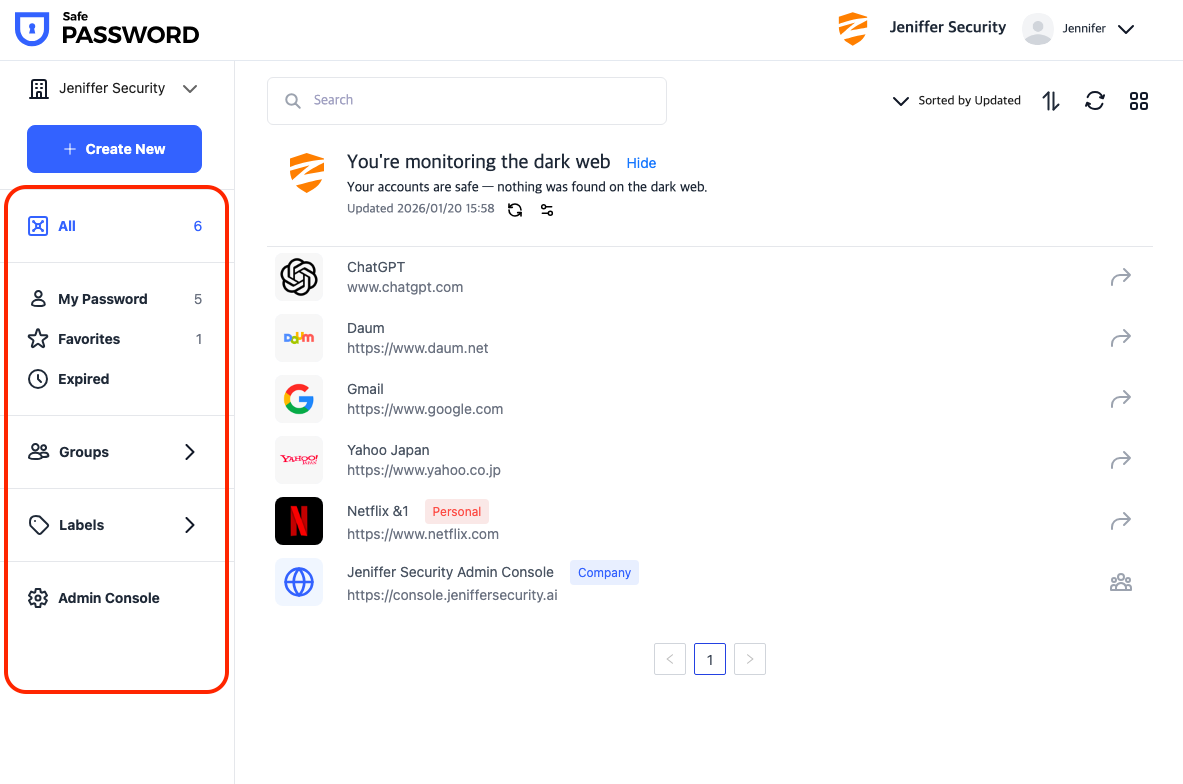The width and height of the screenshot is (1183, 784).
Task: Click the sort order arrows icon
Action: point(1051,101)
